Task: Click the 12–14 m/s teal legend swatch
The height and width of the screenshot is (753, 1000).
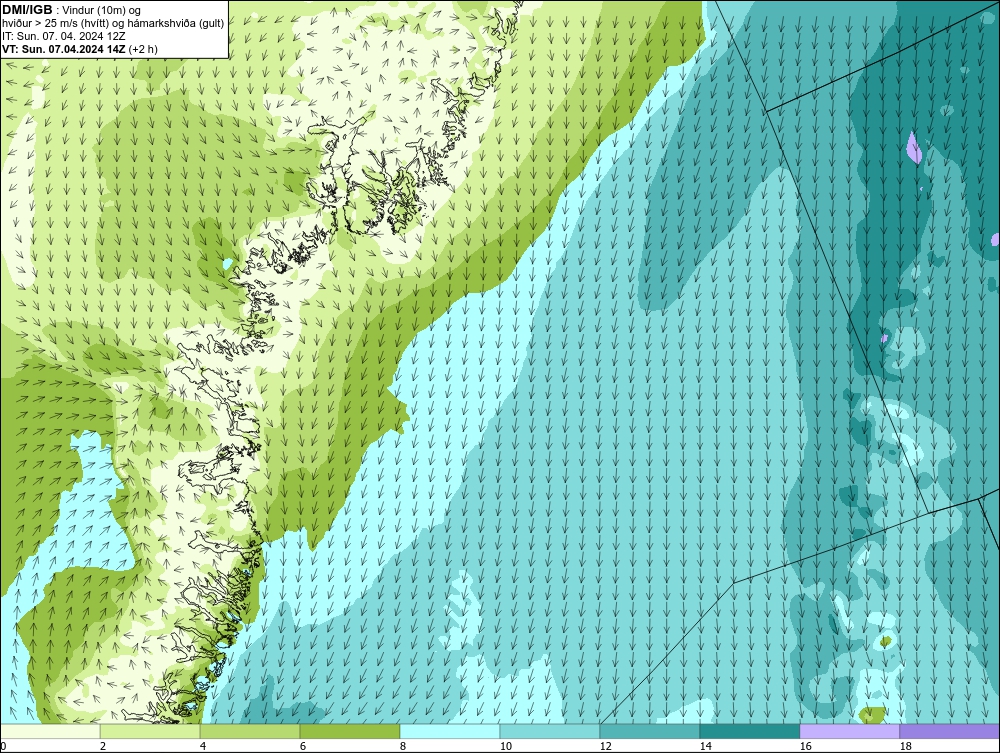Action: 649,731
